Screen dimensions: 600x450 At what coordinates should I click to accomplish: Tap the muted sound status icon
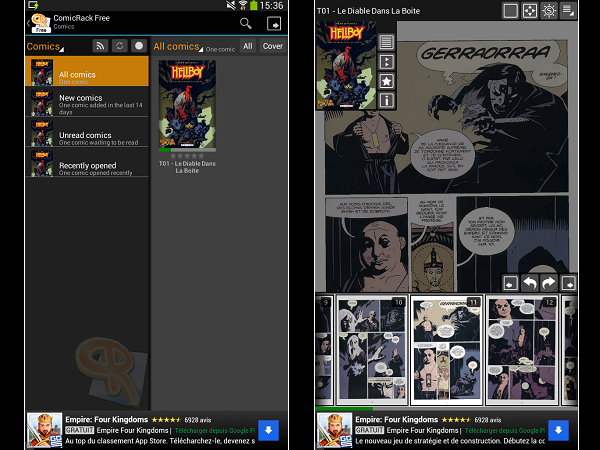tap(231, 5)
